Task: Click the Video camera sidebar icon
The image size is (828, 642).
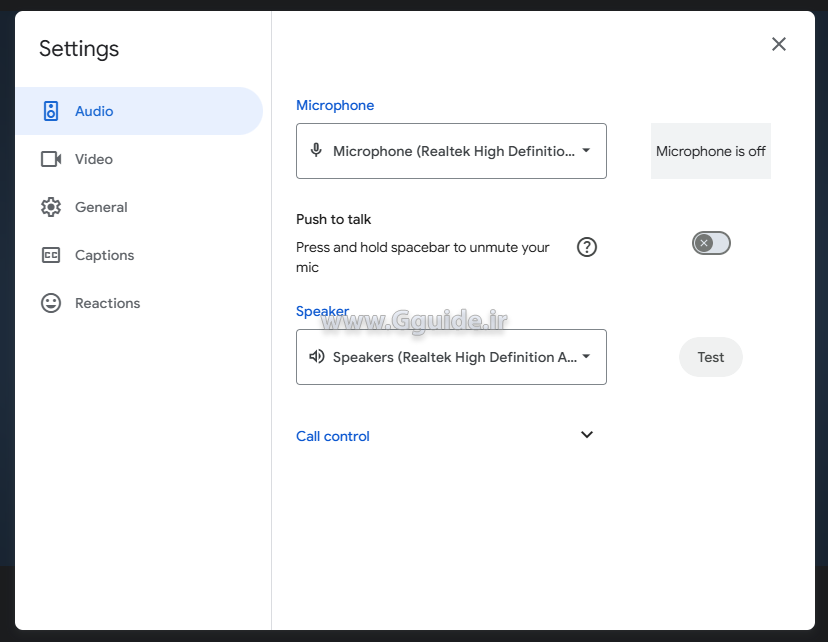Action: 50,159
